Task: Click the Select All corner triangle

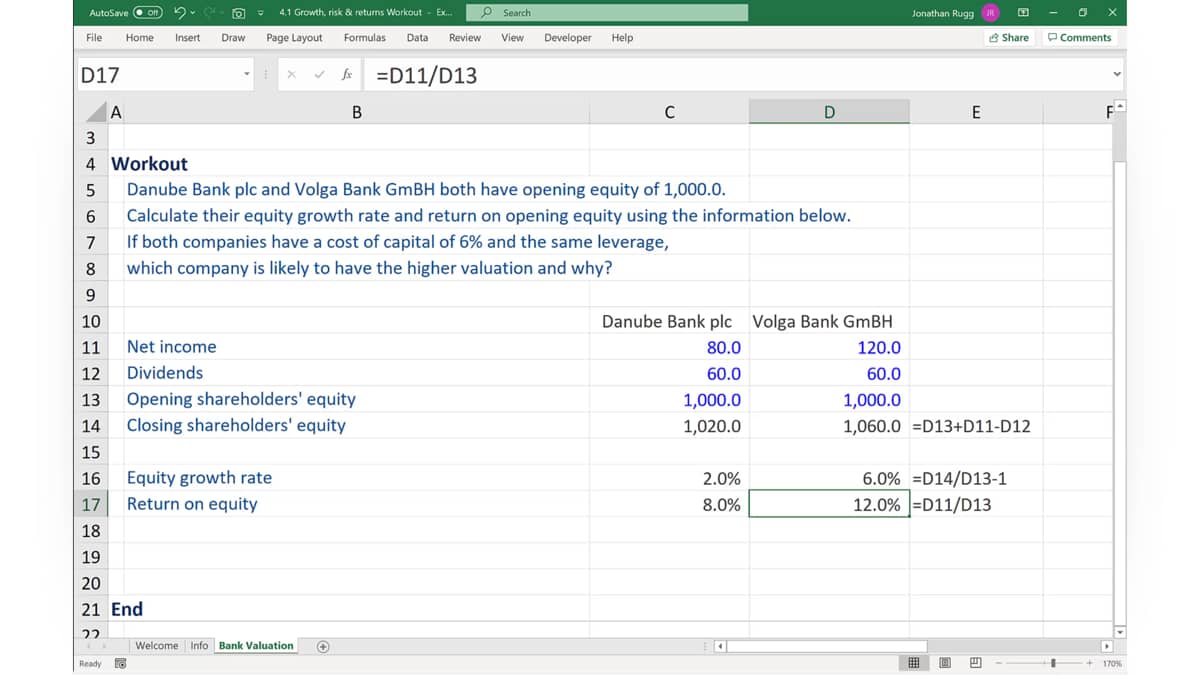Action: (96, 111)
